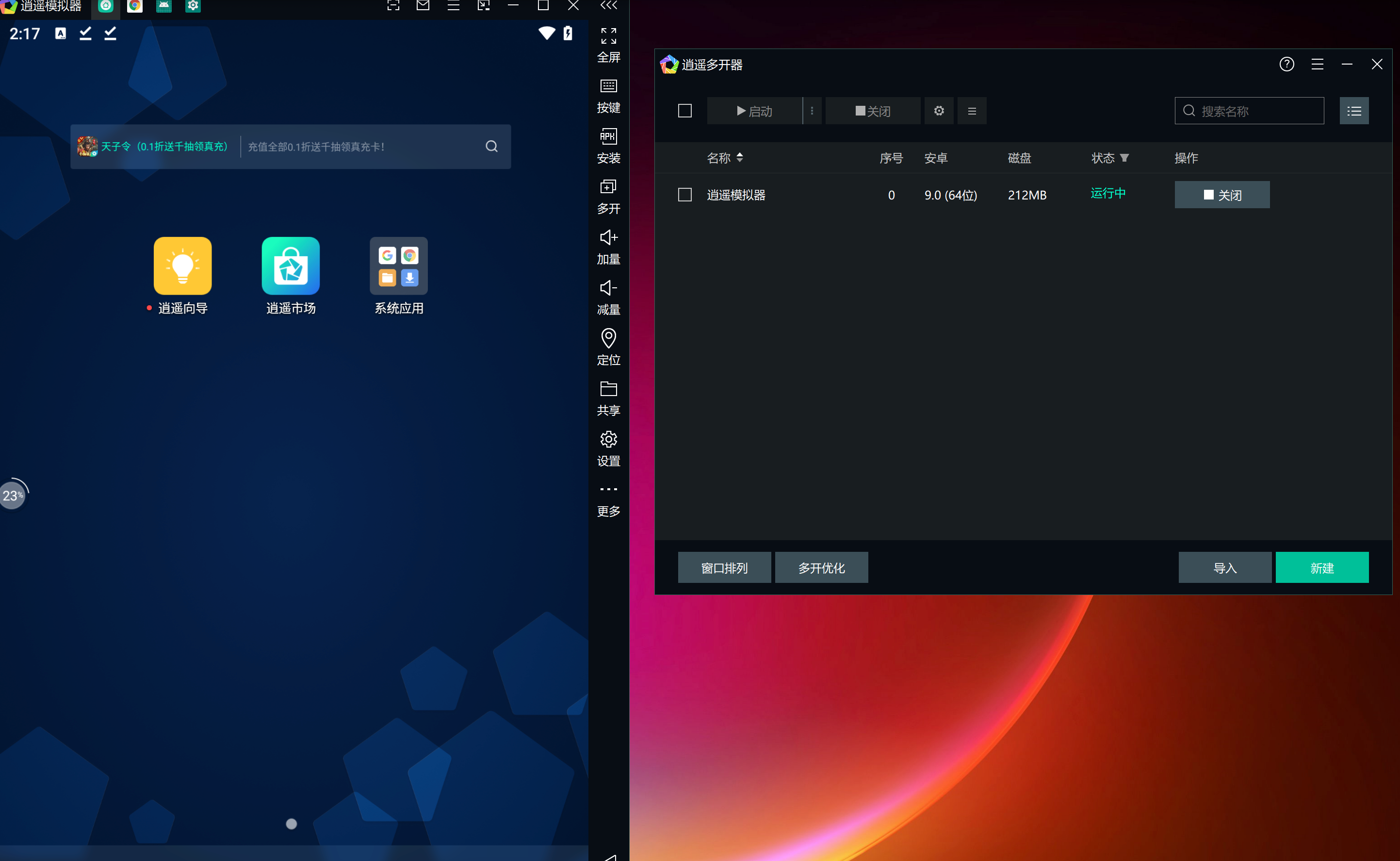Click the mini-window mode icon in emulator title bar
Viewport: 1400px width, 861px height.
pyautogui.click(x=483, y=6)
